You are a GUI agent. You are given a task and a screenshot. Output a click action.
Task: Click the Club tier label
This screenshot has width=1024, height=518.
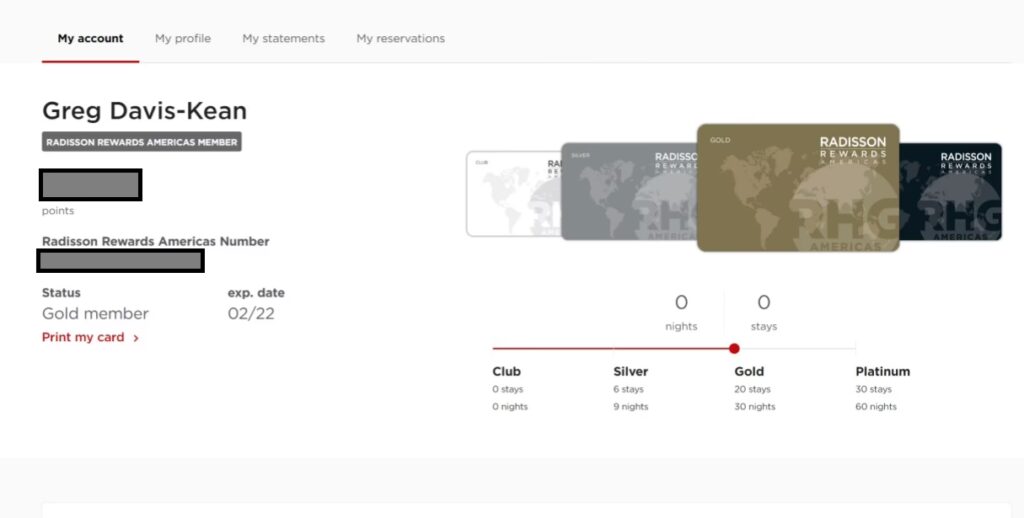[507, 372]
